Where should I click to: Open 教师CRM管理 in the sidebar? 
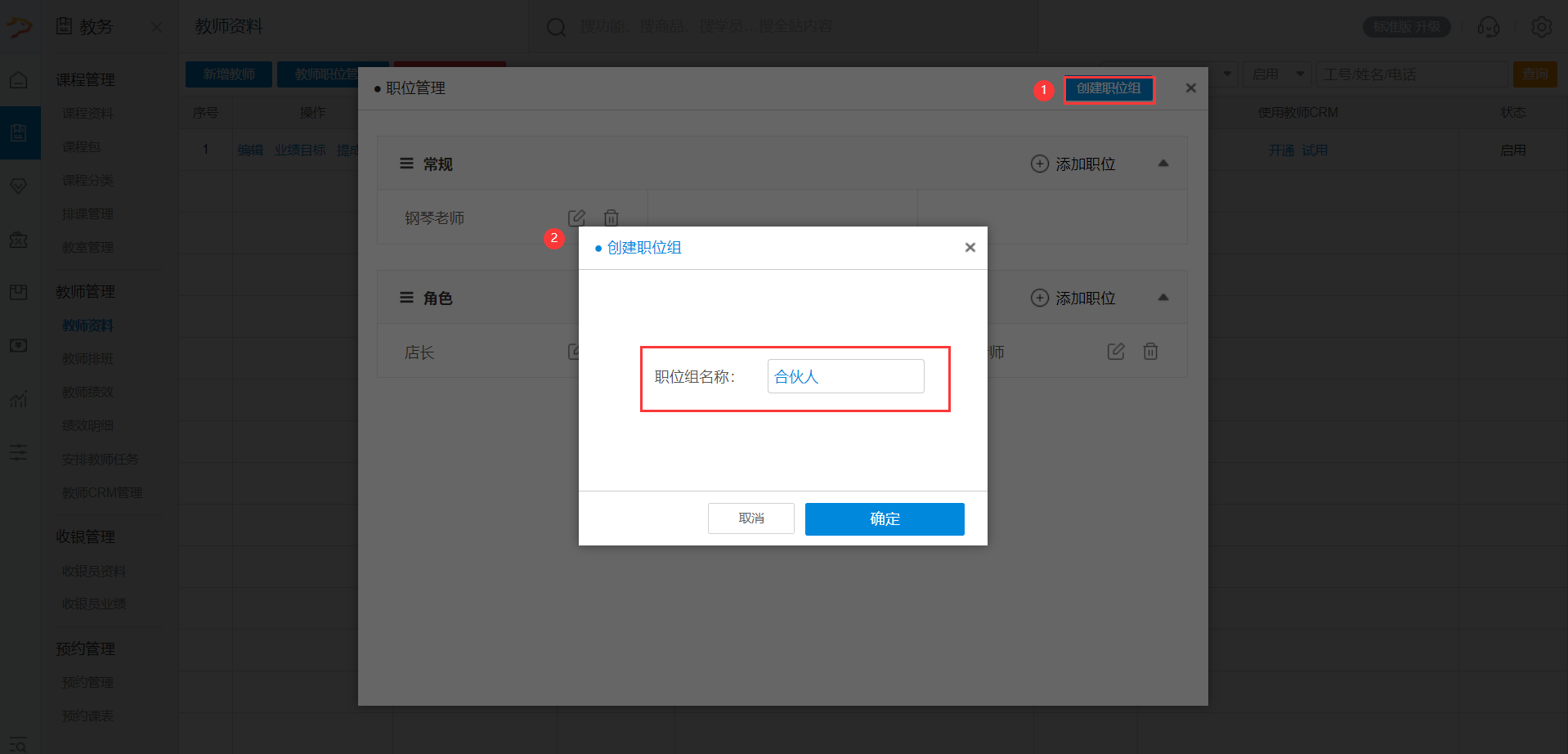(102, 493)
